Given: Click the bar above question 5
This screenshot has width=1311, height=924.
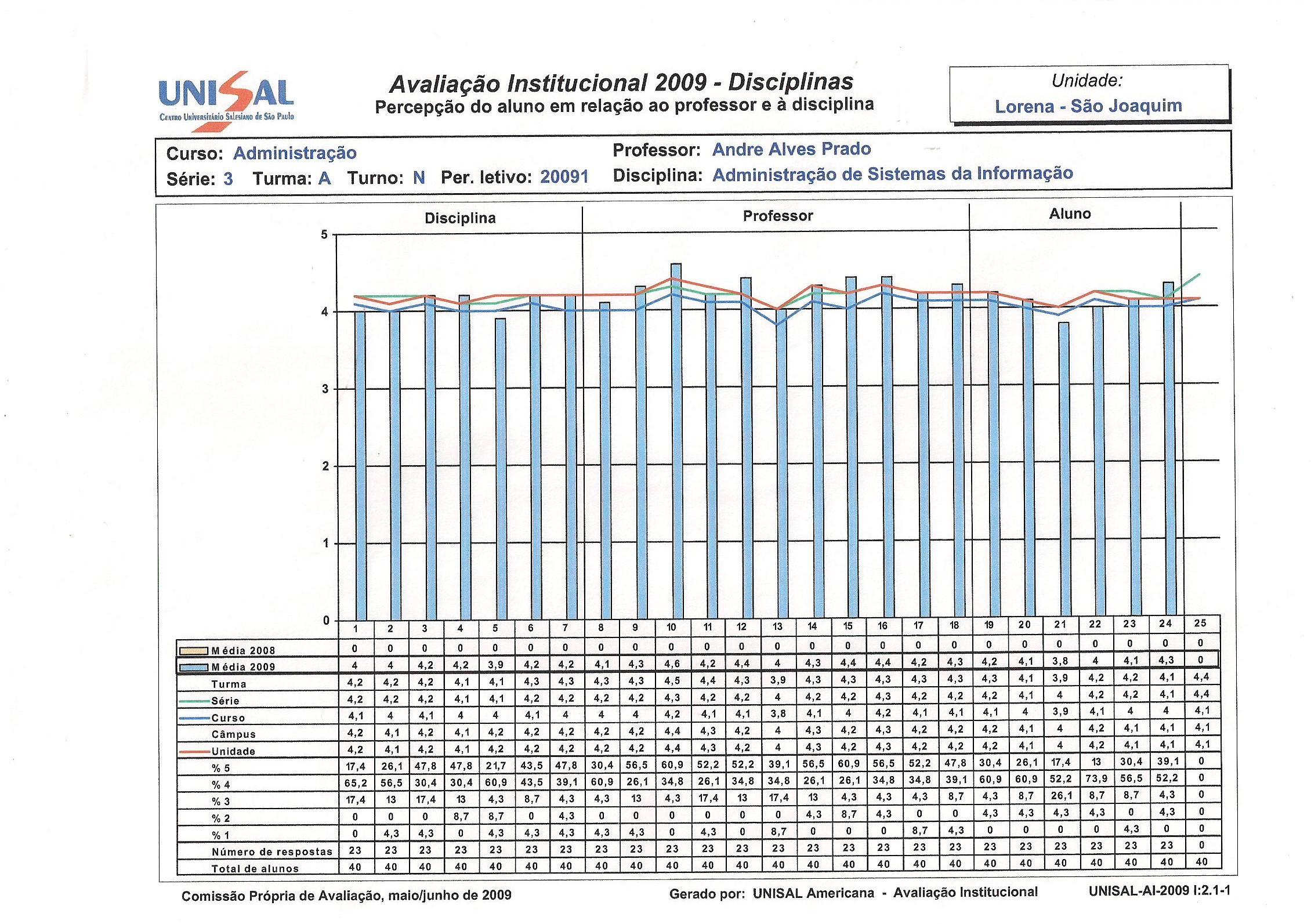Looking at the screenshot, I should (500, 469).
